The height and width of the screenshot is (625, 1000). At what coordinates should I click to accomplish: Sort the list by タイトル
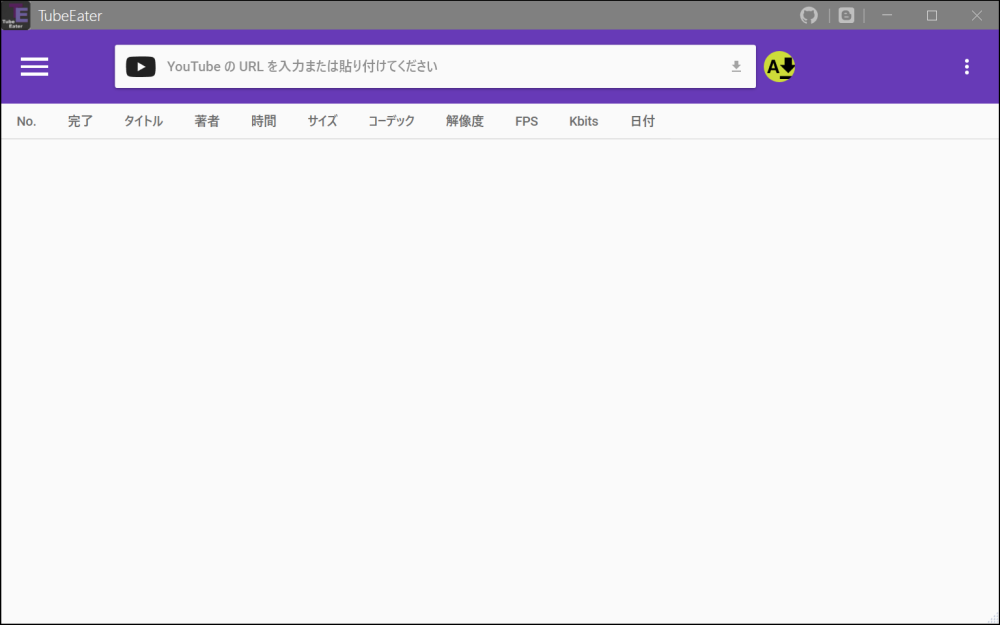pos(143,121)
